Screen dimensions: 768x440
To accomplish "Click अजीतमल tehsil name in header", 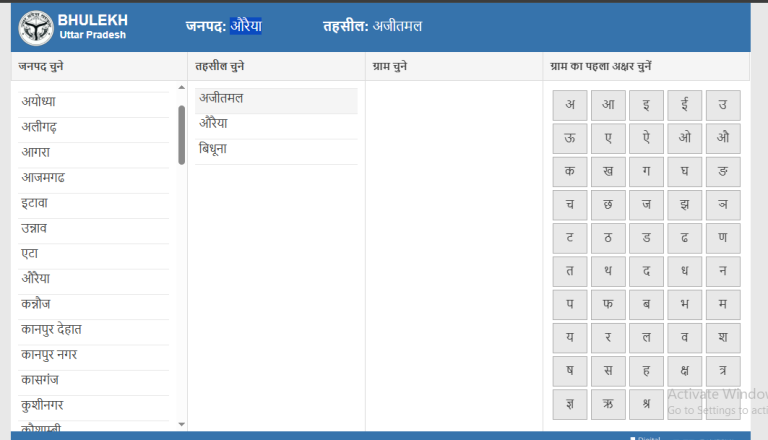I will (x=397, y=26).
